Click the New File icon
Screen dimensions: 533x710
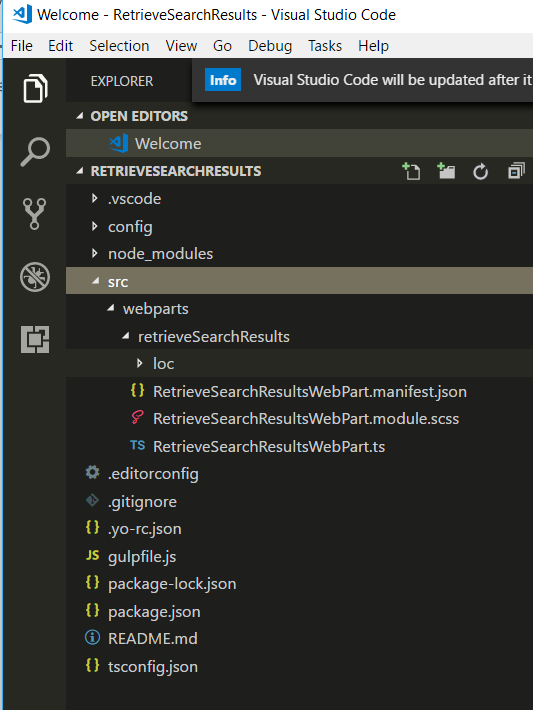pos(411,171)
